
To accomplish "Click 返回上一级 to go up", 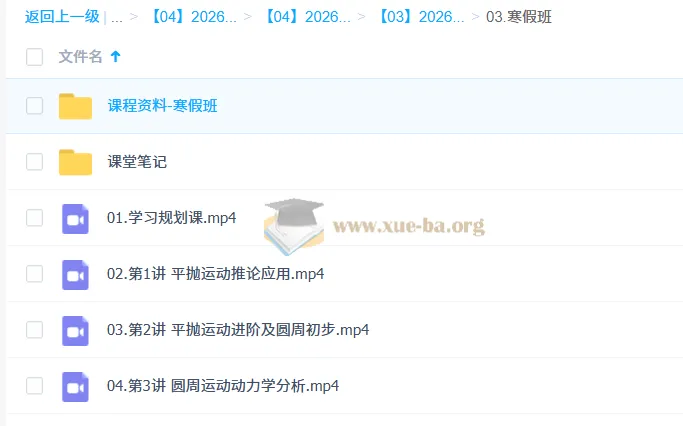I will point(62,17).
